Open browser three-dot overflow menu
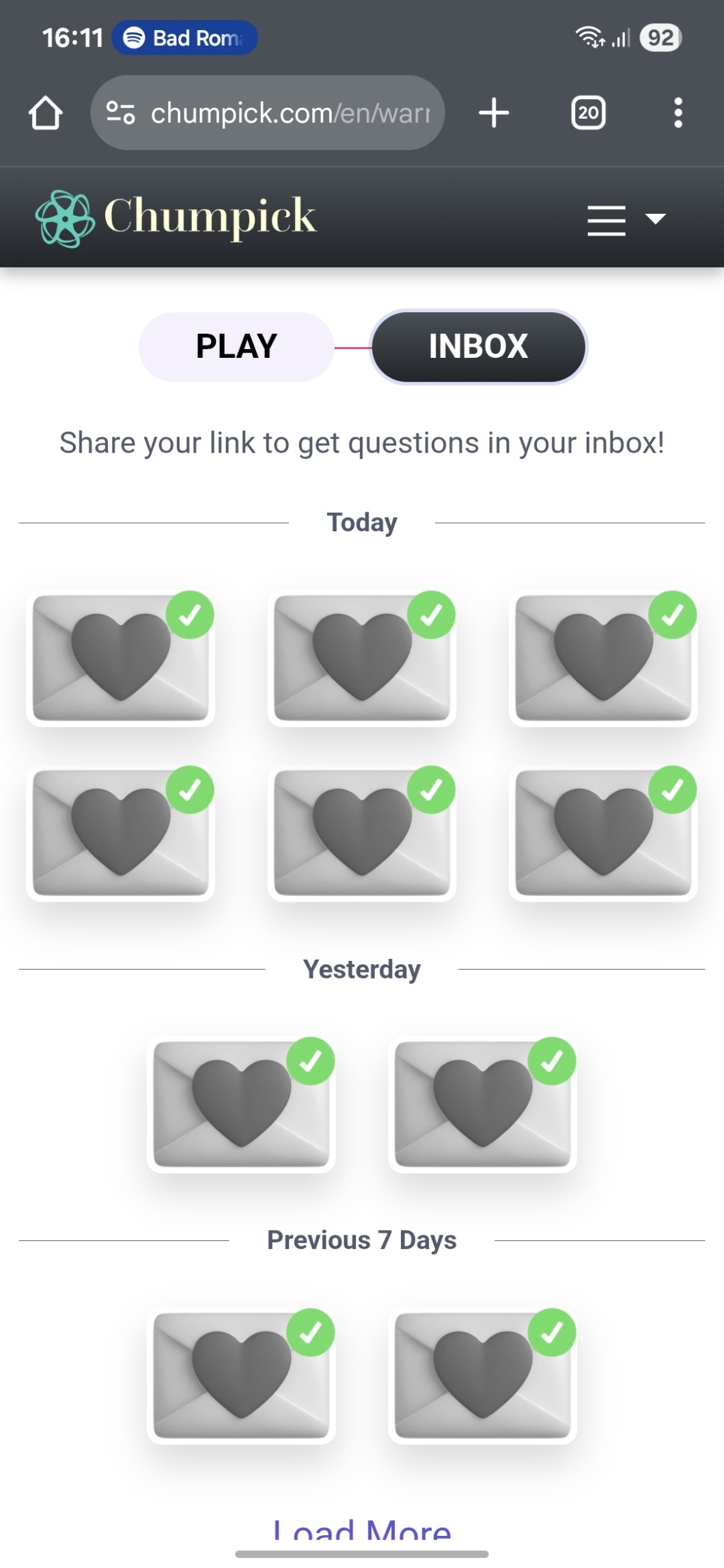 pyautogui.click(x=678, y=113)
